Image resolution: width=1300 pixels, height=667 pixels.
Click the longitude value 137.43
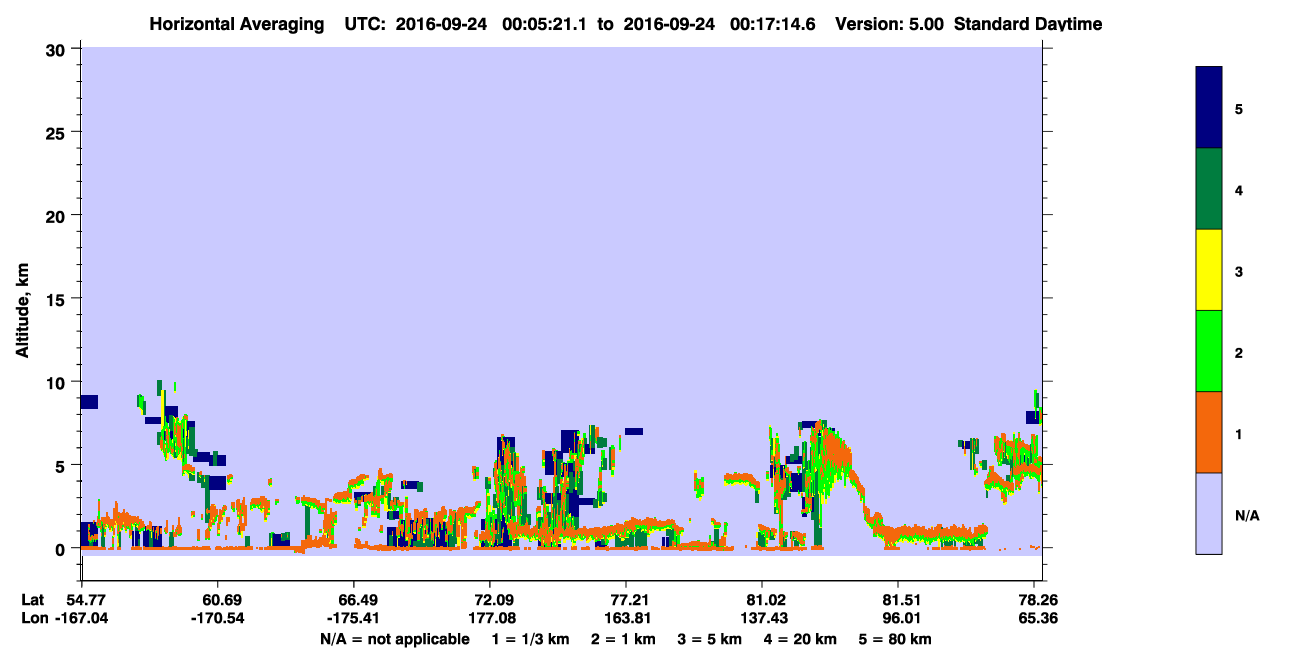point(762,618)
